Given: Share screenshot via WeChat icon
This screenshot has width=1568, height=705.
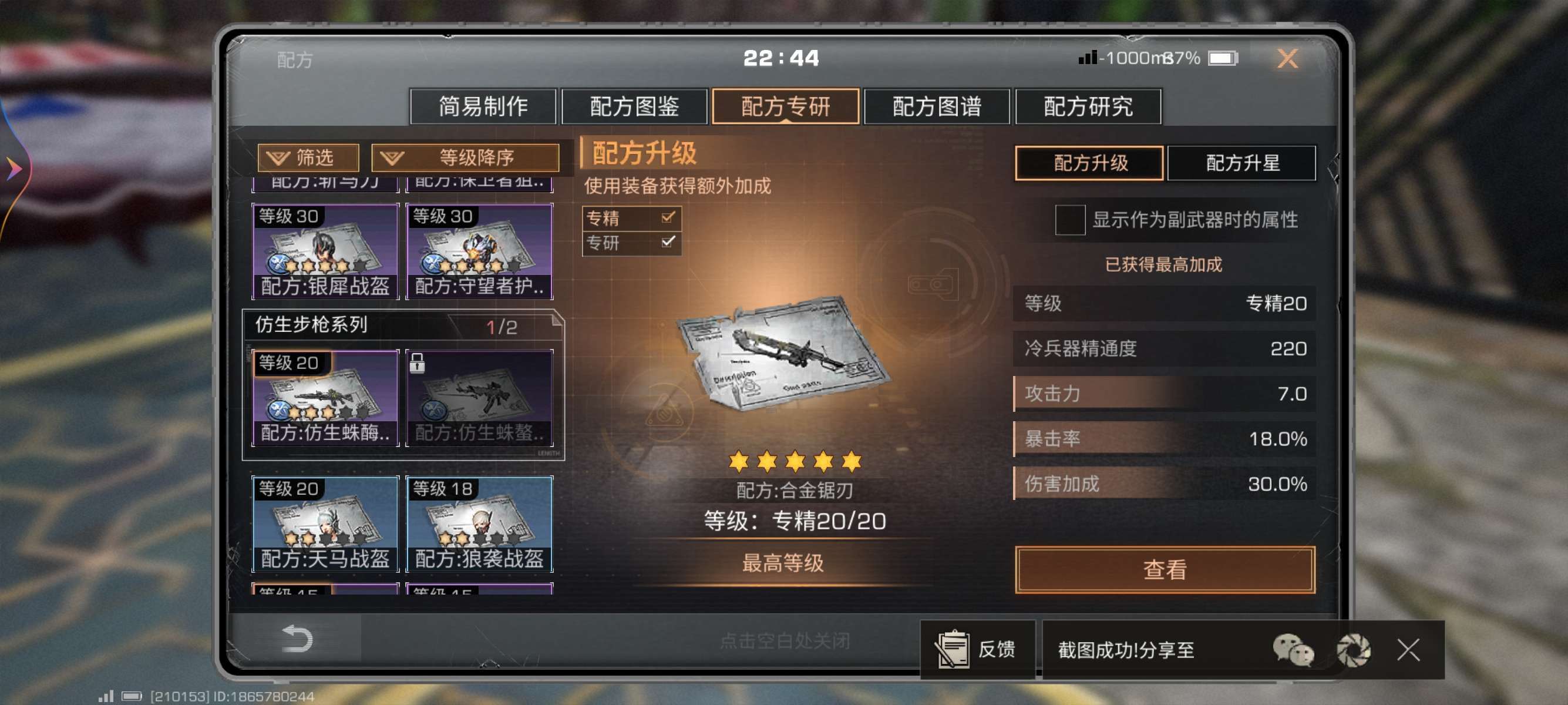Looking at the screenshot, I should pyautogui.click(x=1293, y=650).
